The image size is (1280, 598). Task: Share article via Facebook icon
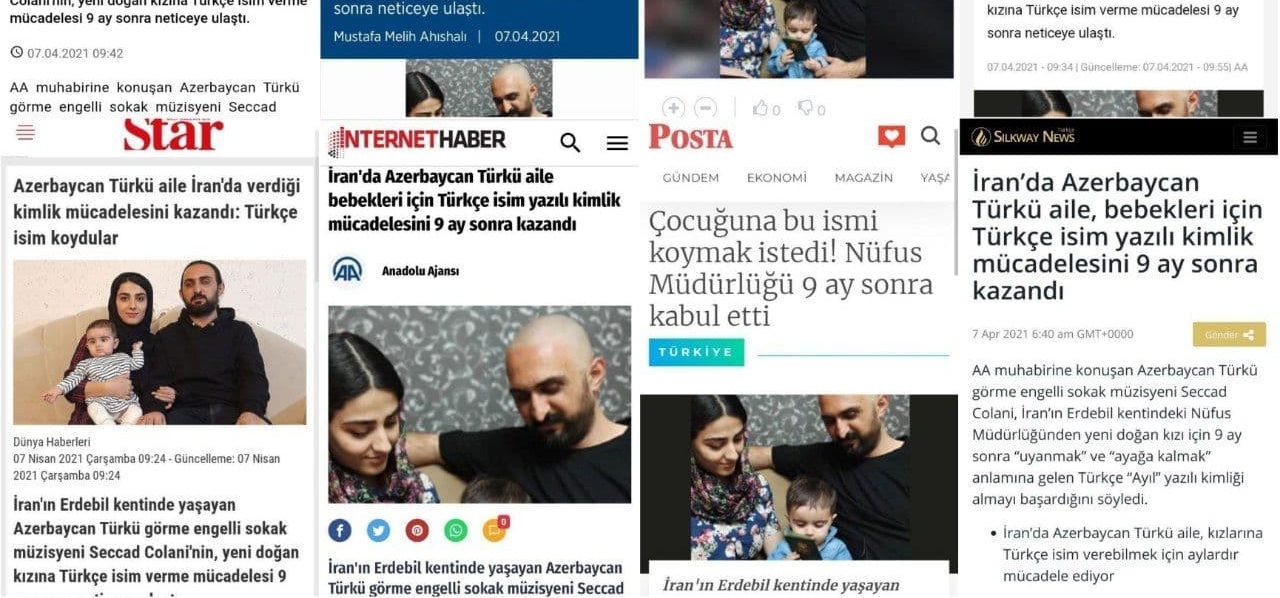point(340,530)
